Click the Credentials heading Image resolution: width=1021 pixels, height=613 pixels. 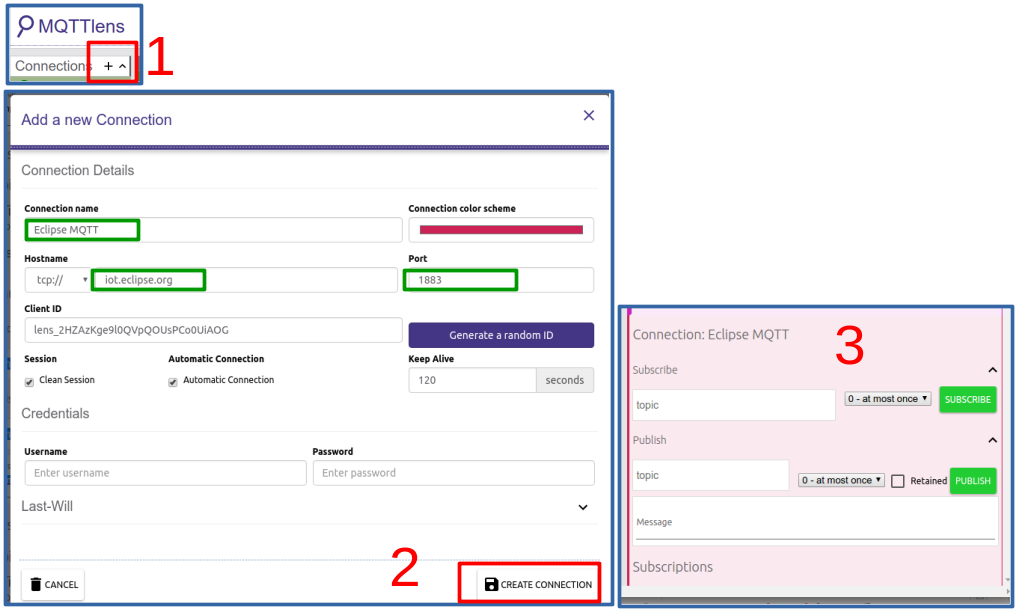coord(55,414)
